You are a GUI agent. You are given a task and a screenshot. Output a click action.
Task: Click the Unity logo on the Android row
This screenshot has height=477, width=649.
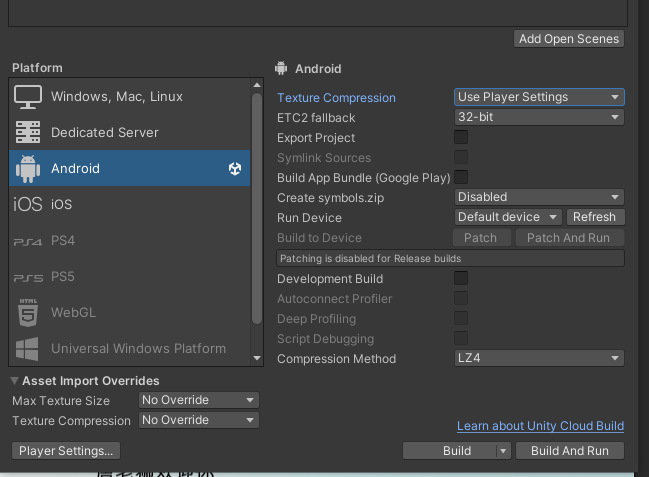(235, 169)
